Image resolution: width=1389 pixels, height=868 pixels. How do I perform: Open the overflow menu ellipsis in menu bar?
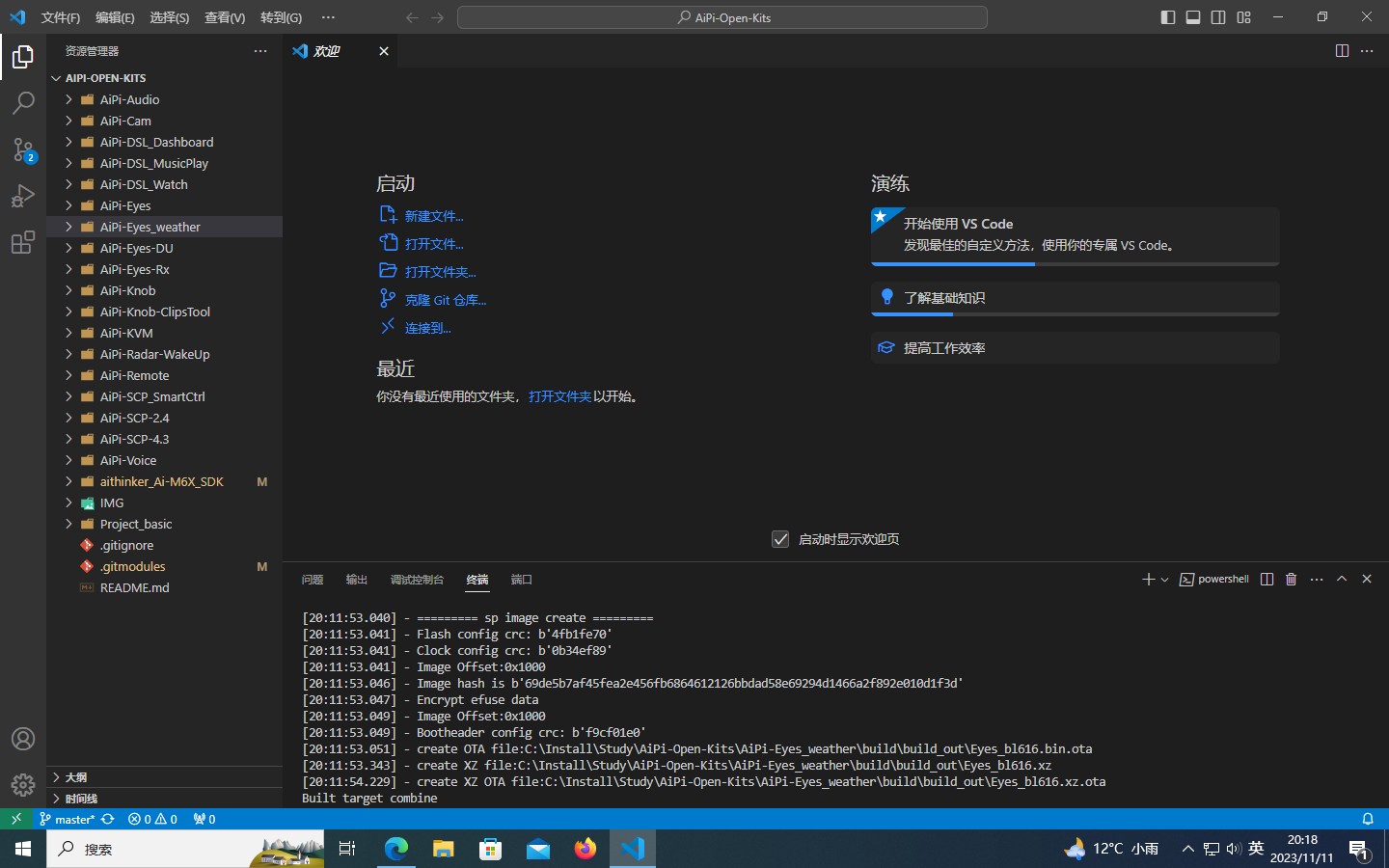[328, 17]
